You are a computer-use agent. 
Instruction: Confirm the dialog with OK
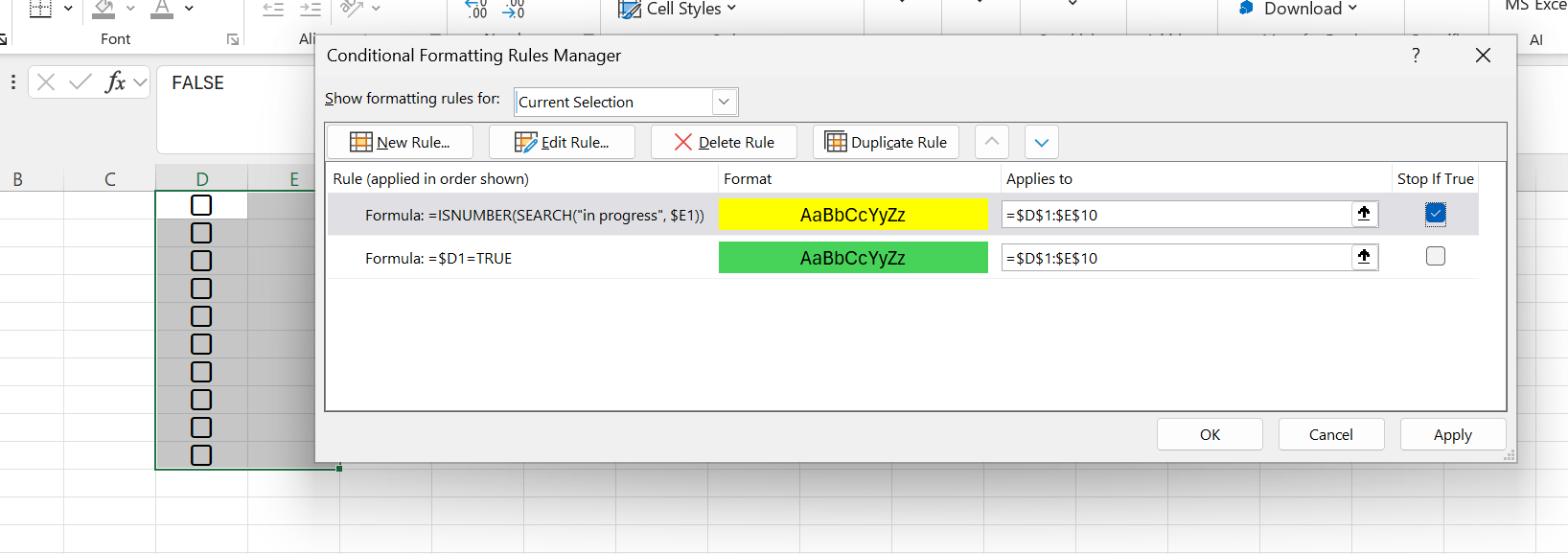pos(1210,434)
